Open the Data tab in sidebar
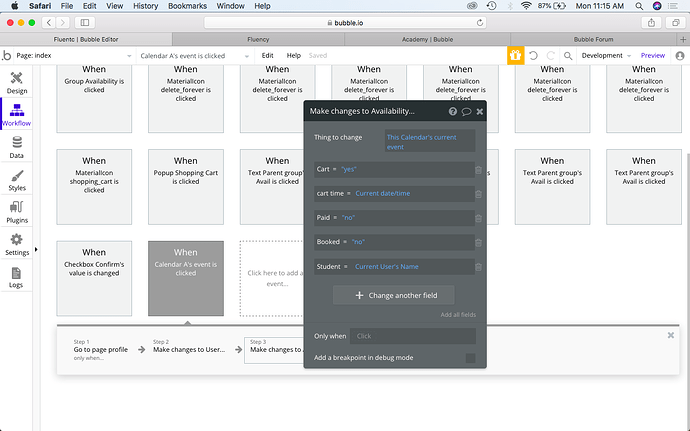Image resolution: width=690 pixels, height=431 pixels. click(17, 147)
